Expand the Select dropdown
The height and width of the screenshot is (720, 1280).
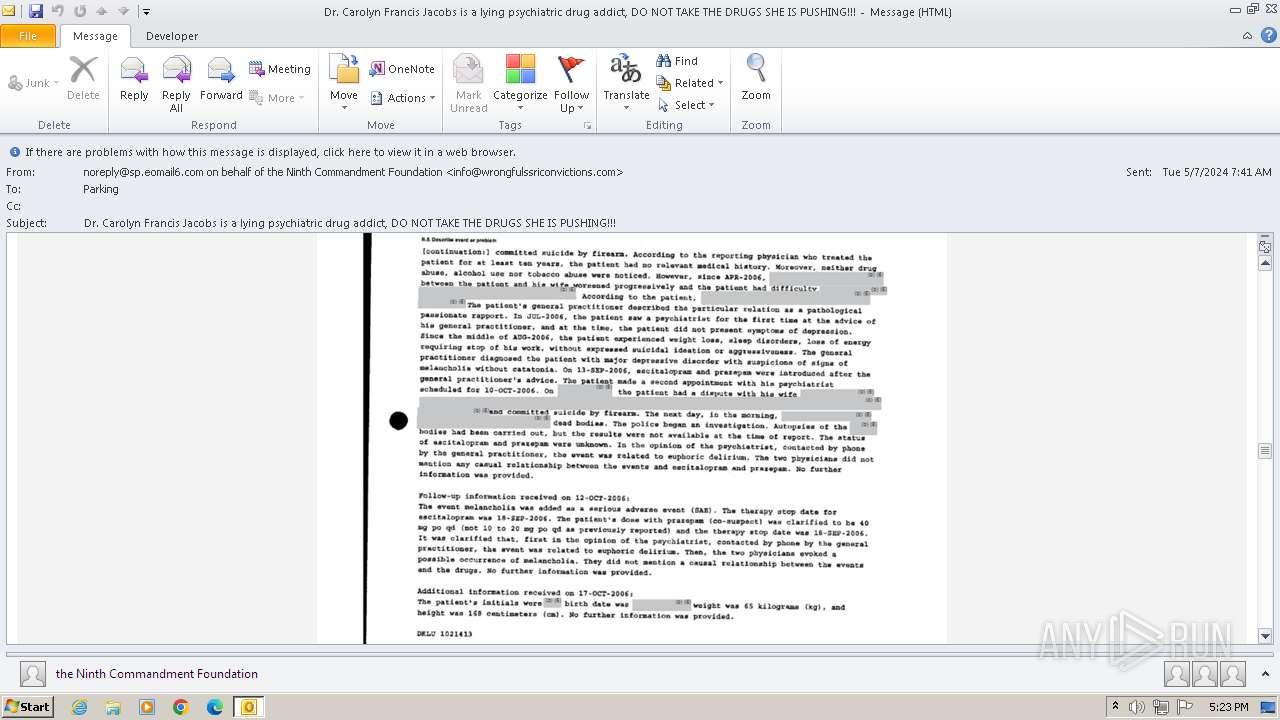[x=686, y=105]
